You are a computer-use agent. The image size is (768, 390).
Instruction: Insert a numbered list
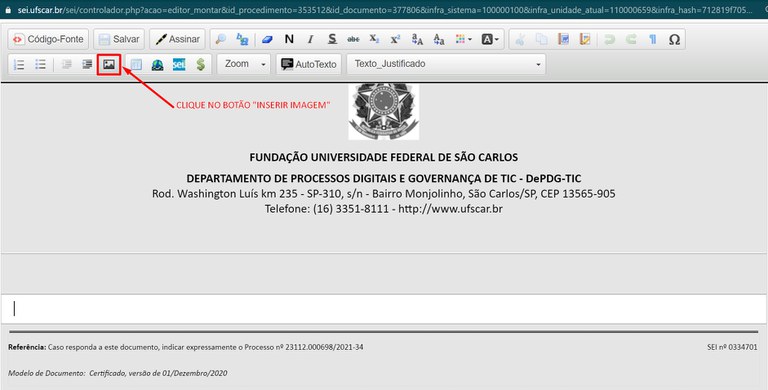(19, 64)
